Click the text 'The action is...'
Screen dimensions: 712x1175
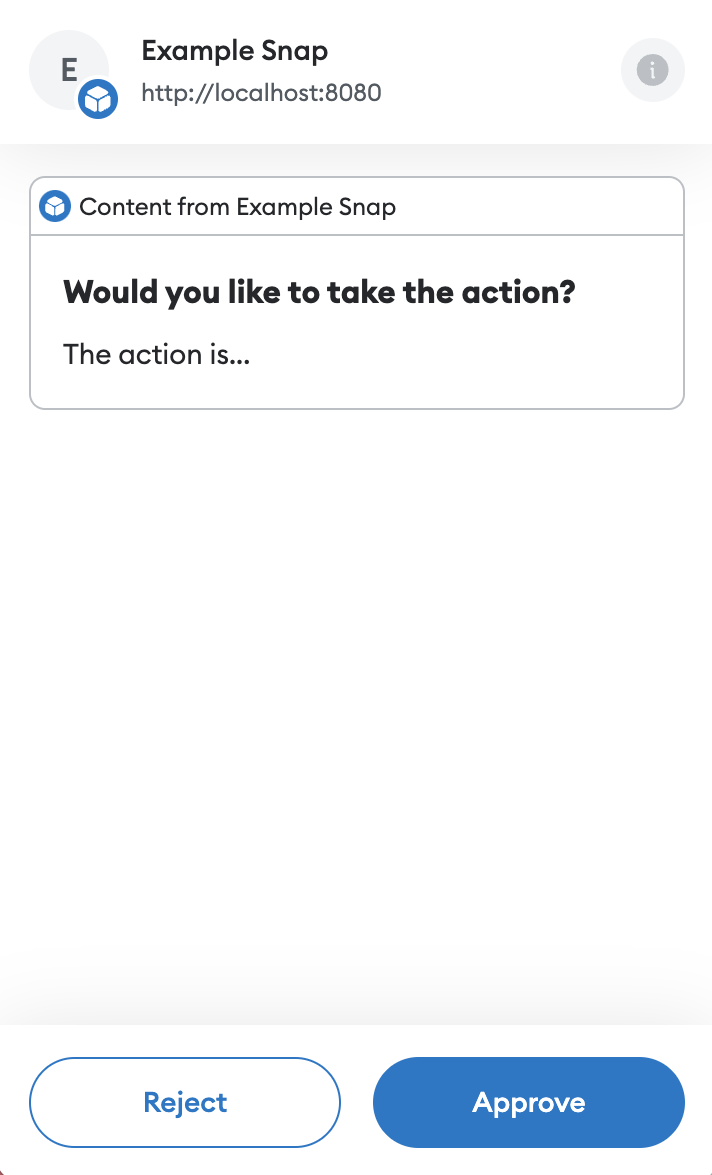click(x=156, y=354)
